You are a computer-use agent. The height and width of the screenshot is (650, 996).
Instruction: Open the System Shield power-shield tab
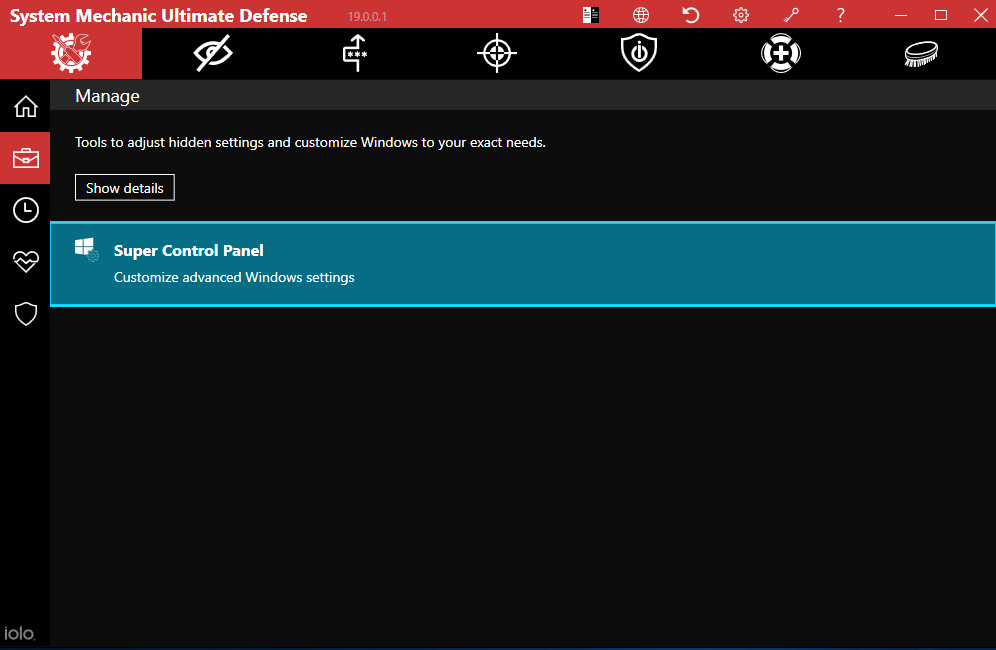[x=639, y=53]
